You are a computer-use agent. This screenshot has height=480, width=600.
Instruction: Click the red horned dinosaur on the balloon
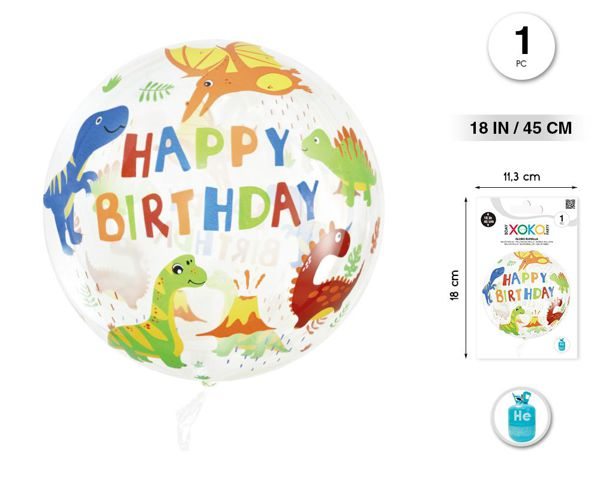coord(325,275)
